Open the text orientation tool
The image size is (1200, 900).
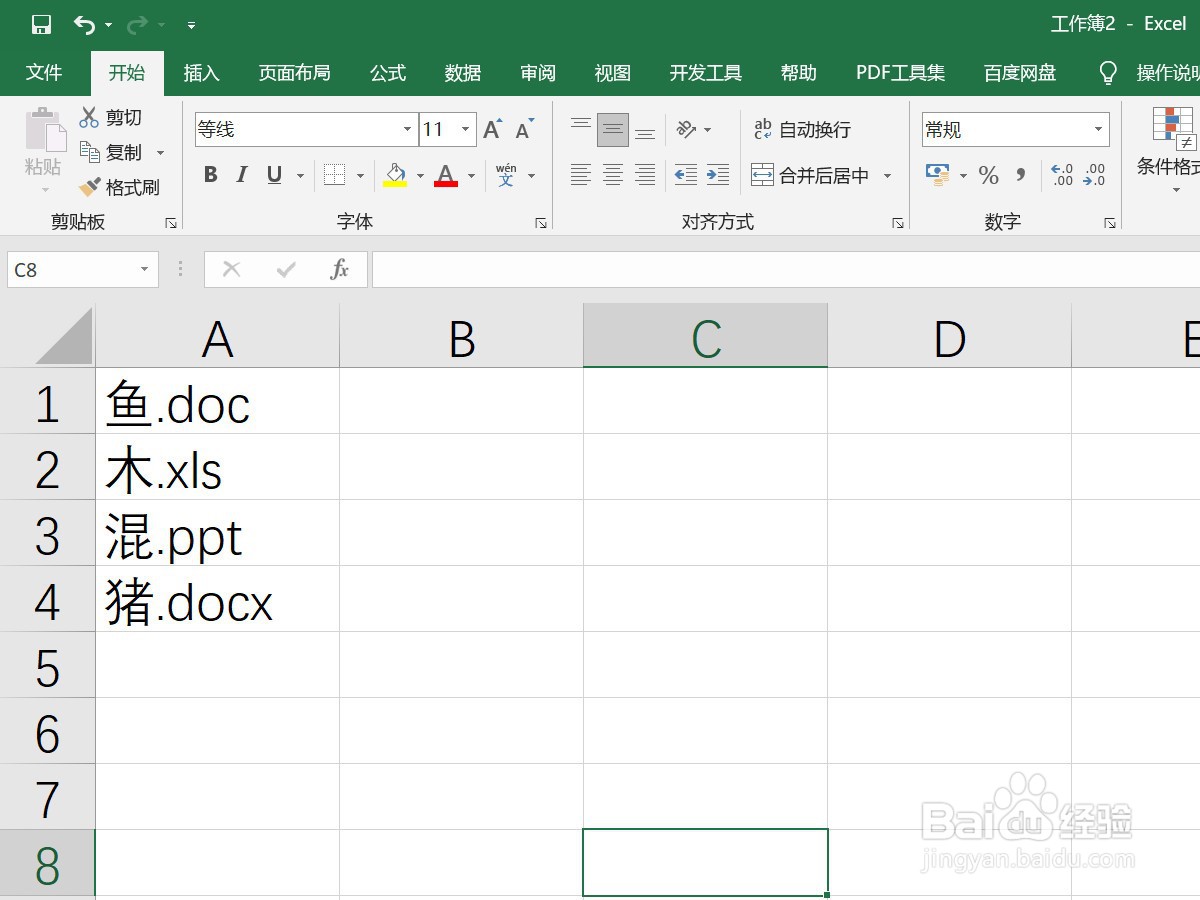(x=686, y=129)
